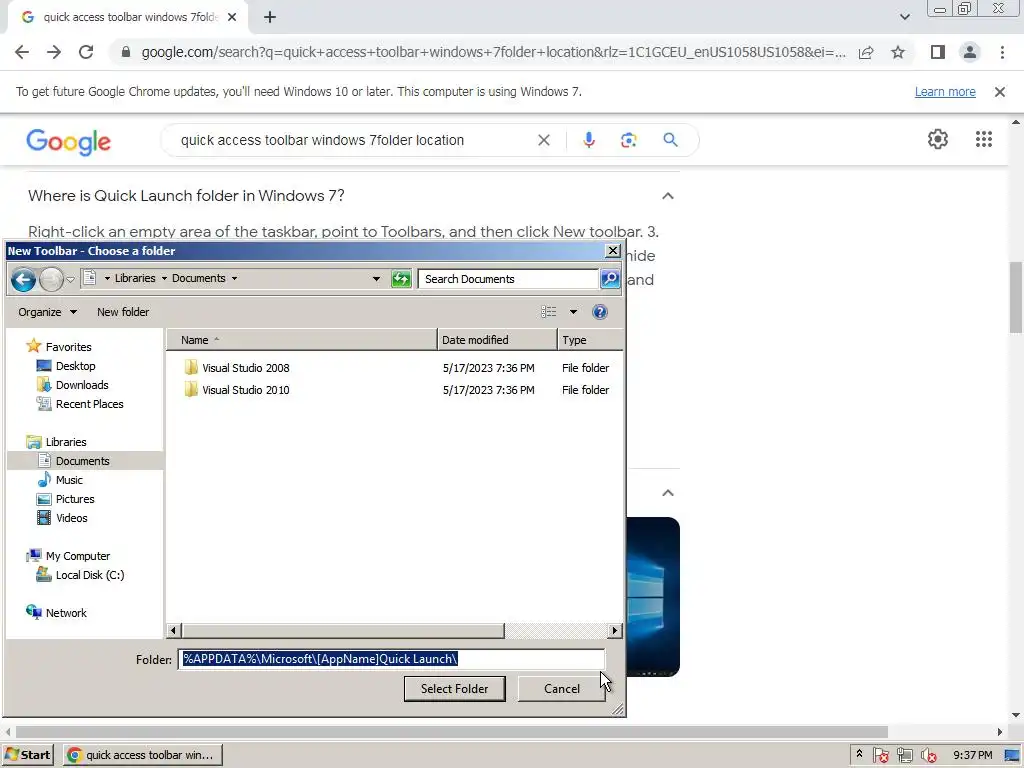Open the view options dropdown arrow

point(573,312)
